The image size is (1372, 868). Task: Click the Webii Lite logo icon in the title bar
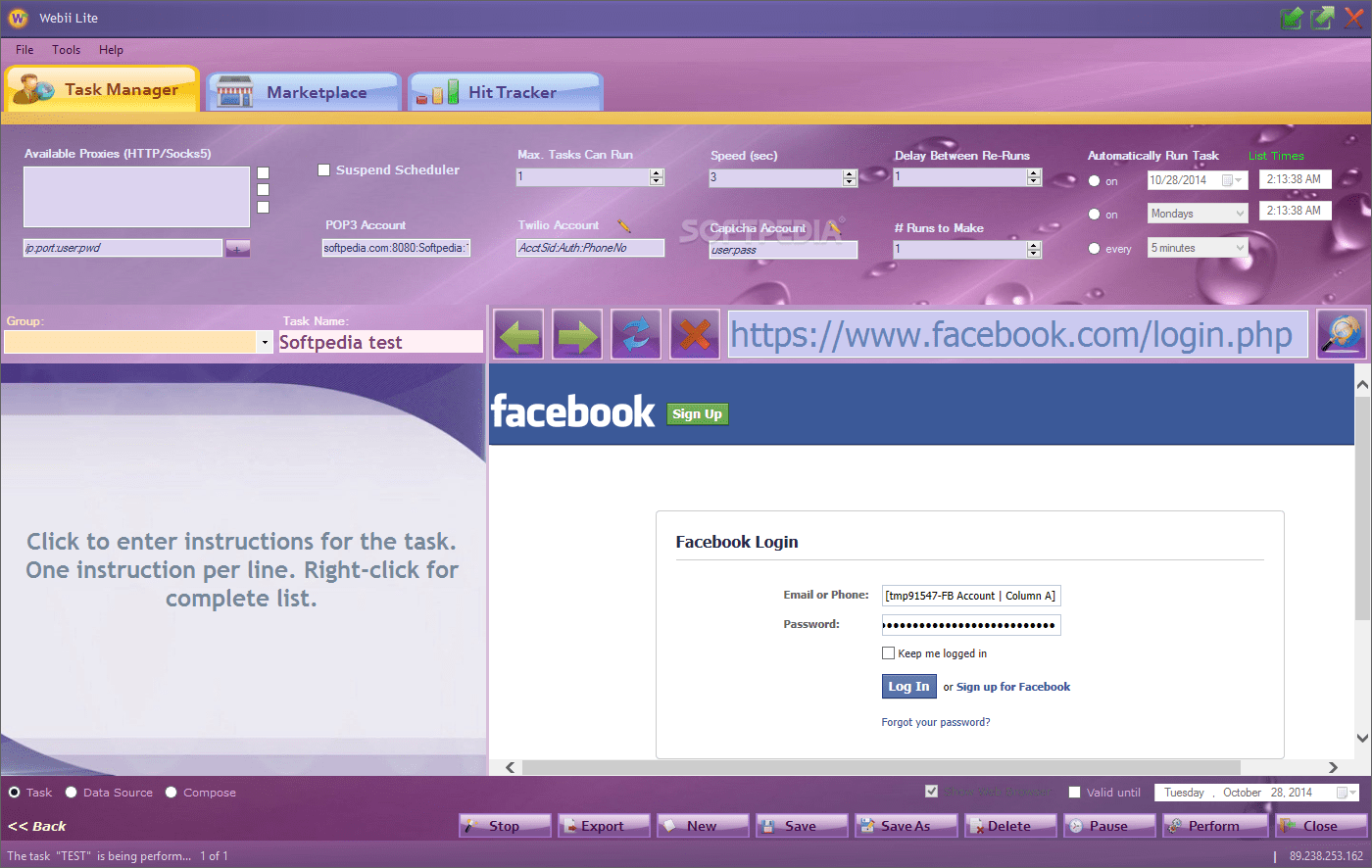click(18, 18)
